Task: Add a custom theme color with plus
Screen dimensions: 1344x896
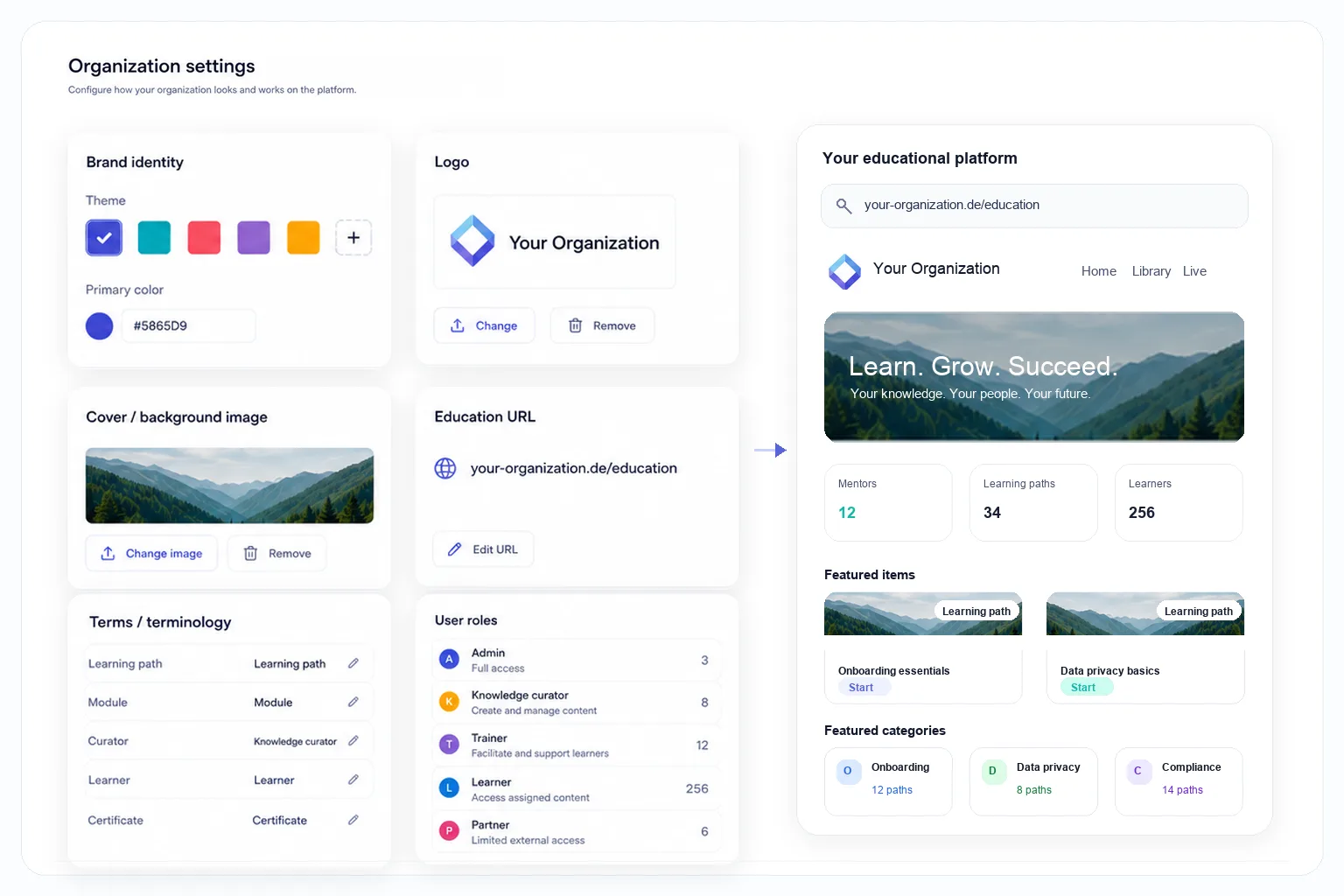Action: [x=353, y=237]
